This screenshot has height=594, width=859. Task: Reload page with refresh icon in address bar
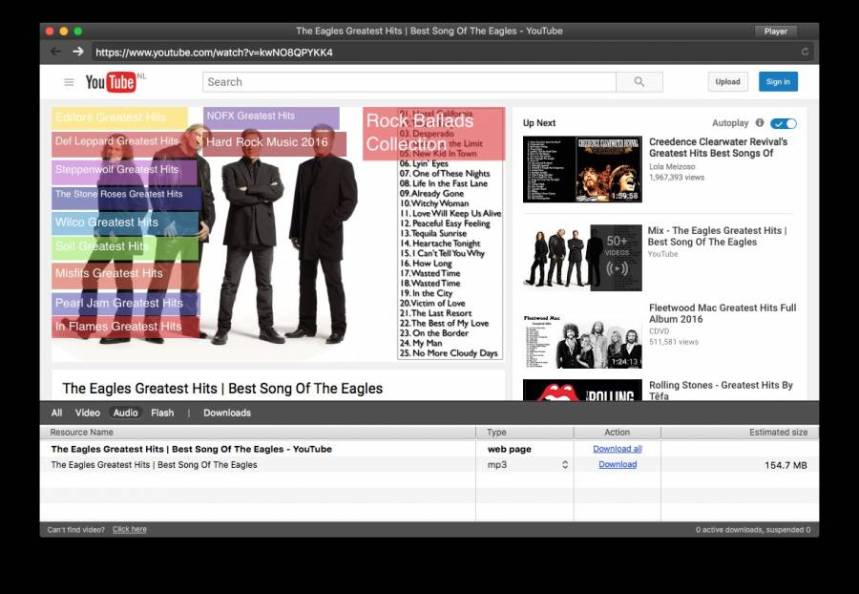tap(805, 52)
